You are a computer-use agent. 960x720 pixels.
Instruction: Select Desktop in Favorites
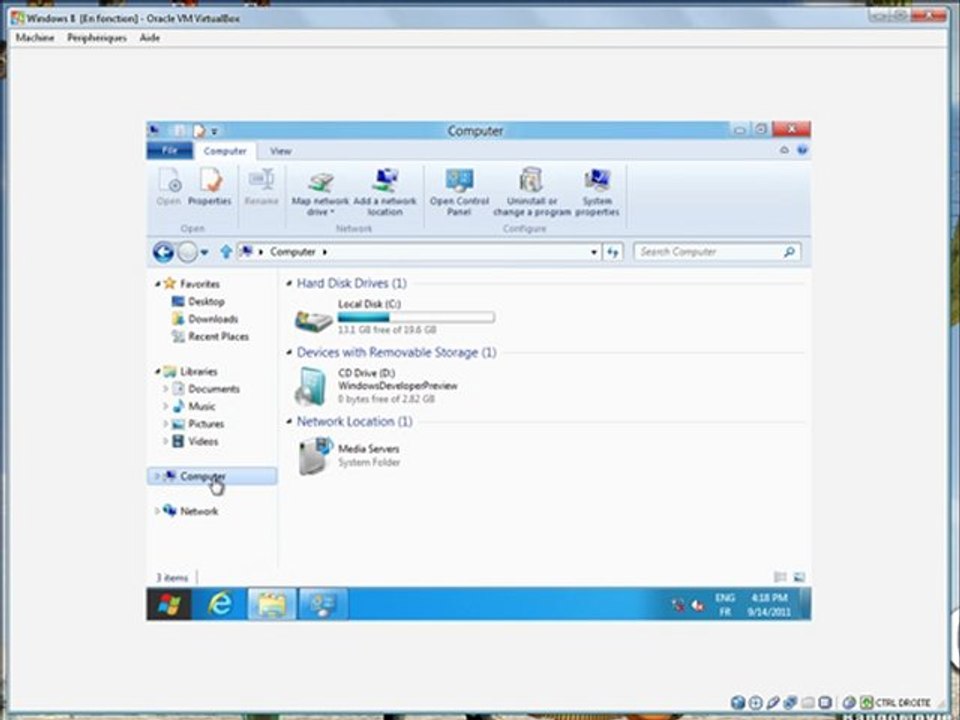coord(198,301)
